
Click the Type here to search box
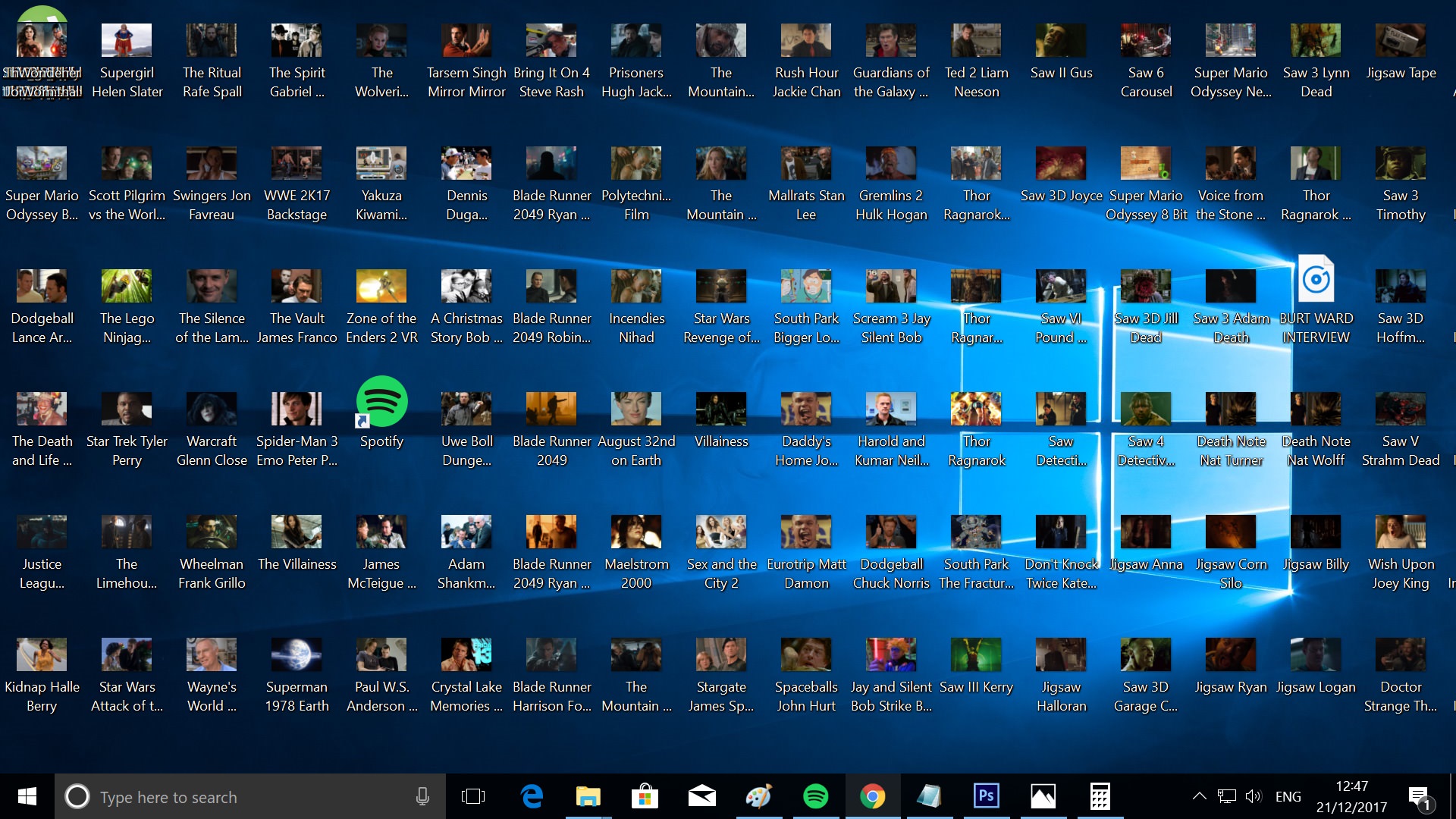(x=250, y=796)
